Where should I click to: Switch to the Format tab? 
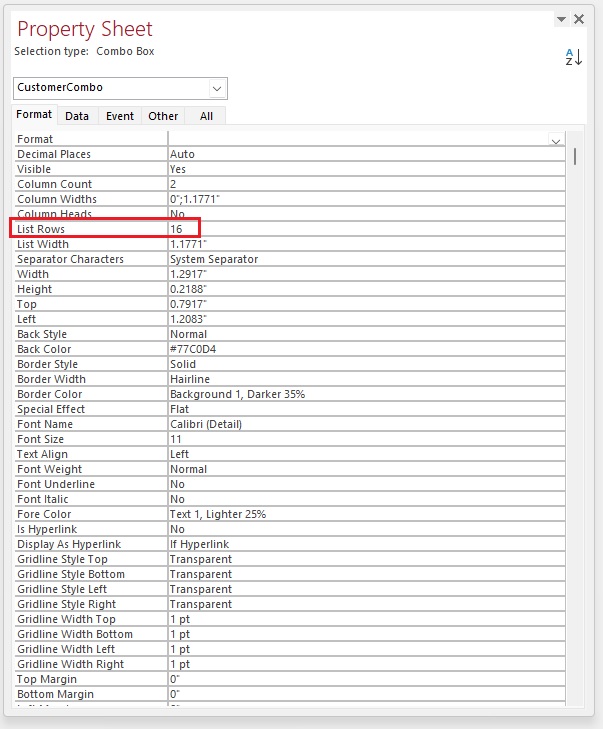[34, 114]
